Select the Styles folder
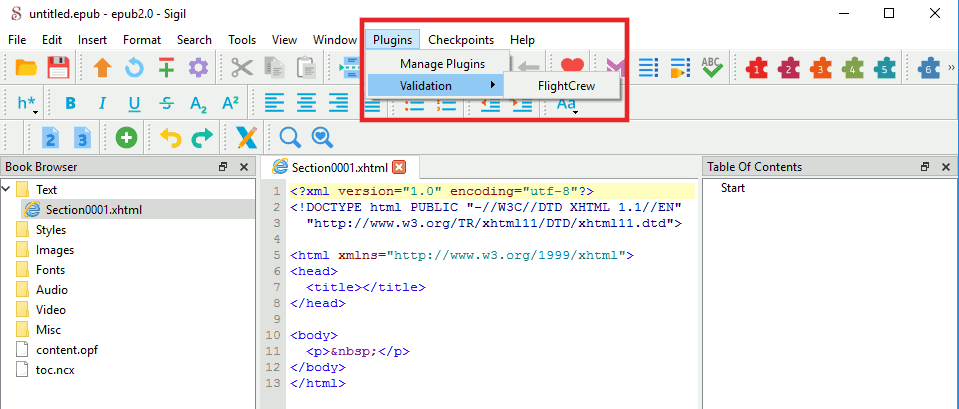The height and width of the screenshot is (409, 959). point(51,230)
